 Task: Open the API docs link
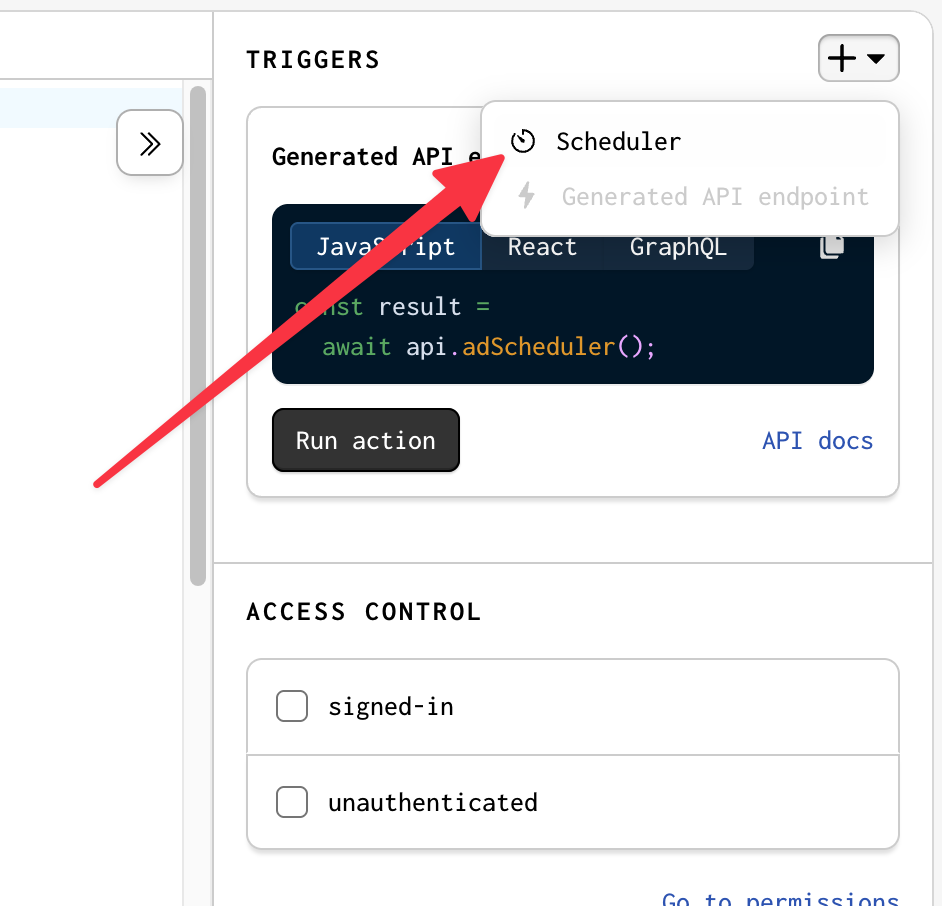[817, 441]
